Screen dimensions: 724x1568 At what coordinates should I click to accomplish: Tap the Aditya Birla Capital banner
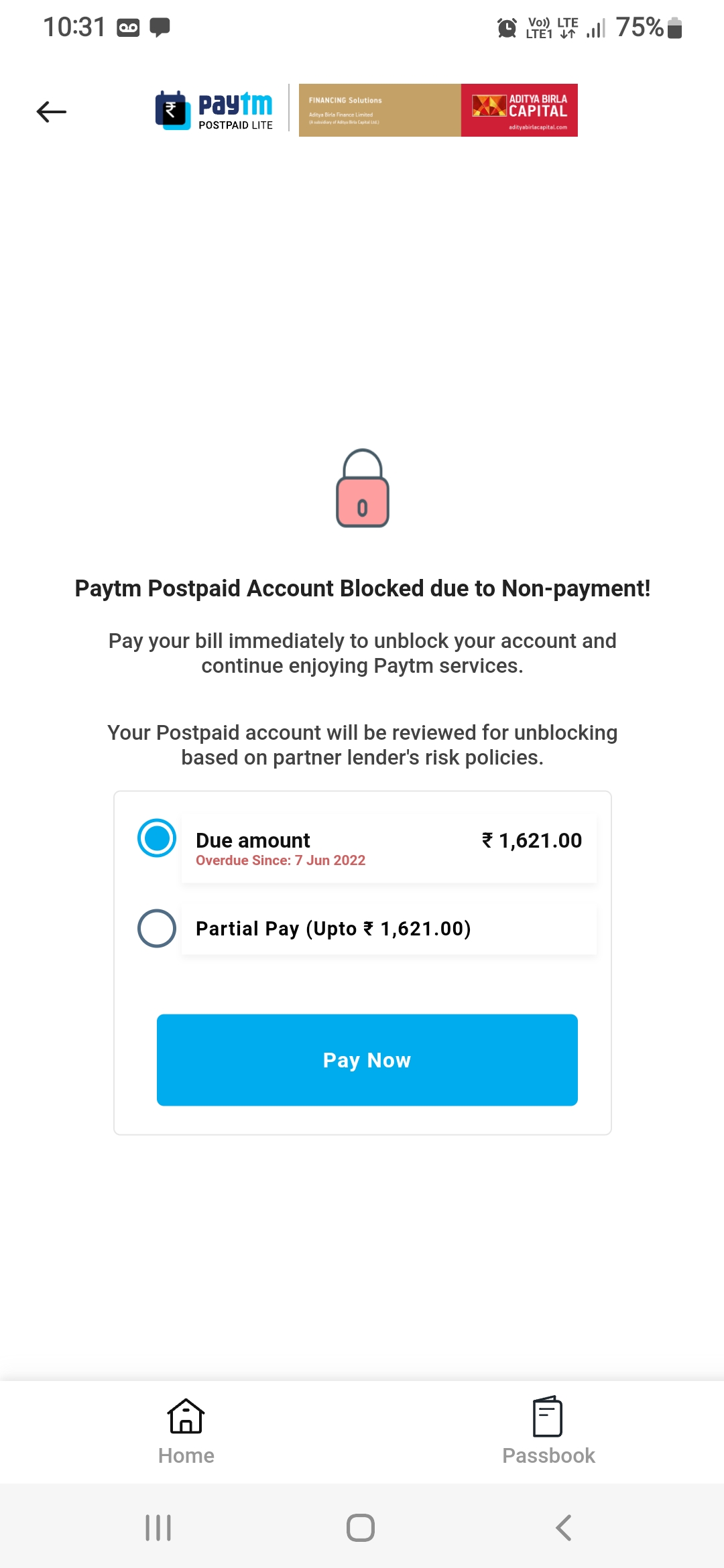(438, 111)
